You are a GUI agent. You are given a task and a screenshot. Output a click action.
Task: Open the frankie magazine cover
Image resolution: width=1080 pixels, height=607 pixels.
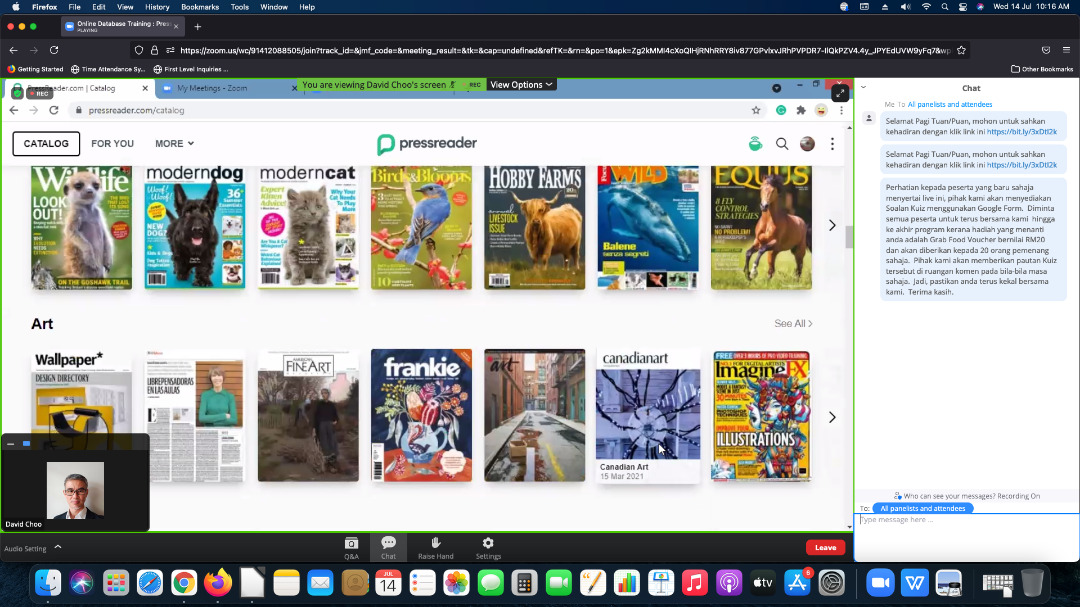coord(422,415)
